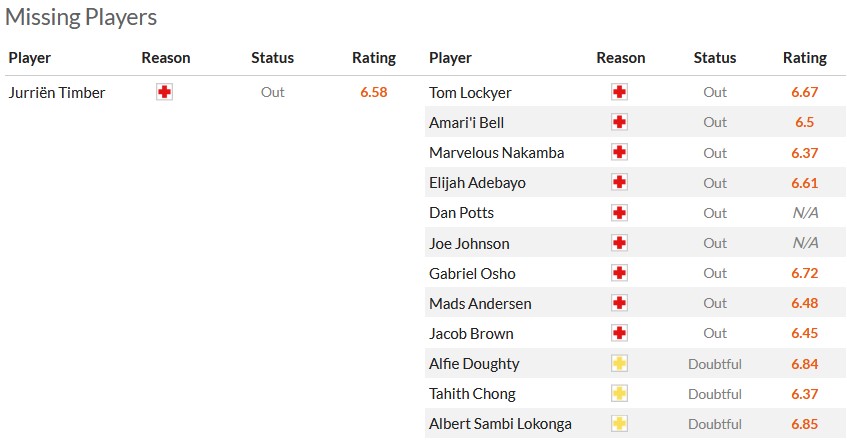Open Jurriën Timber's player page
Viewport: 847px width, 442px height.
57,93
